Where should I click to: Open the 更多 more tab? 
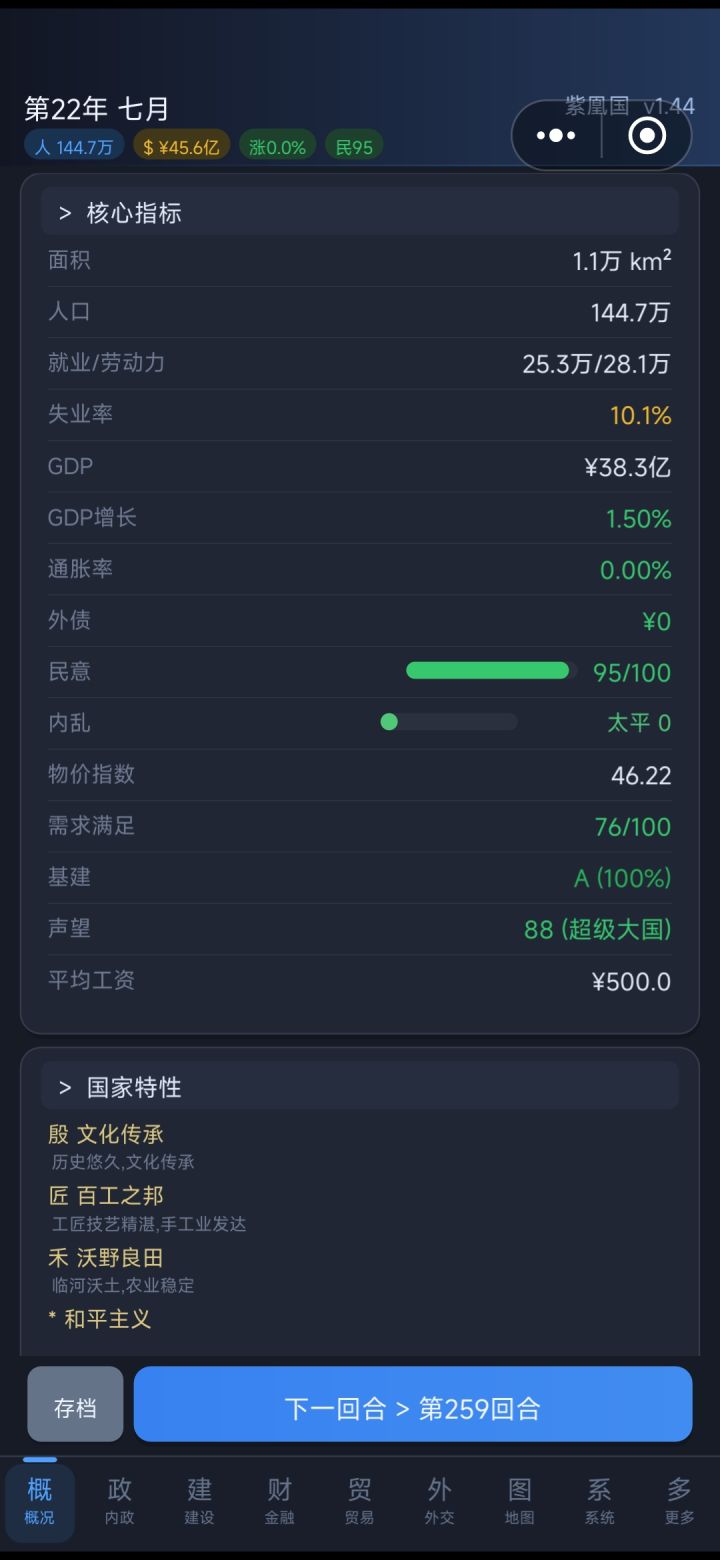click(x=680, y=1500)
